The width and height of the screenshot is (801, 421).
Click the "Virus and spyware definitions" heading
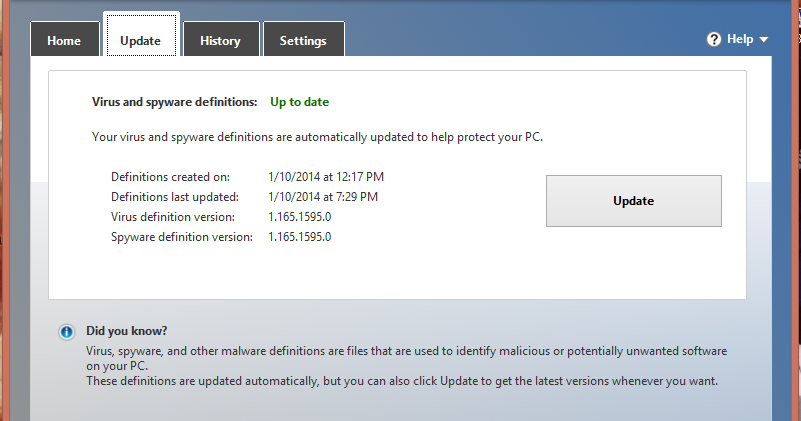click(x=174, y=101)
